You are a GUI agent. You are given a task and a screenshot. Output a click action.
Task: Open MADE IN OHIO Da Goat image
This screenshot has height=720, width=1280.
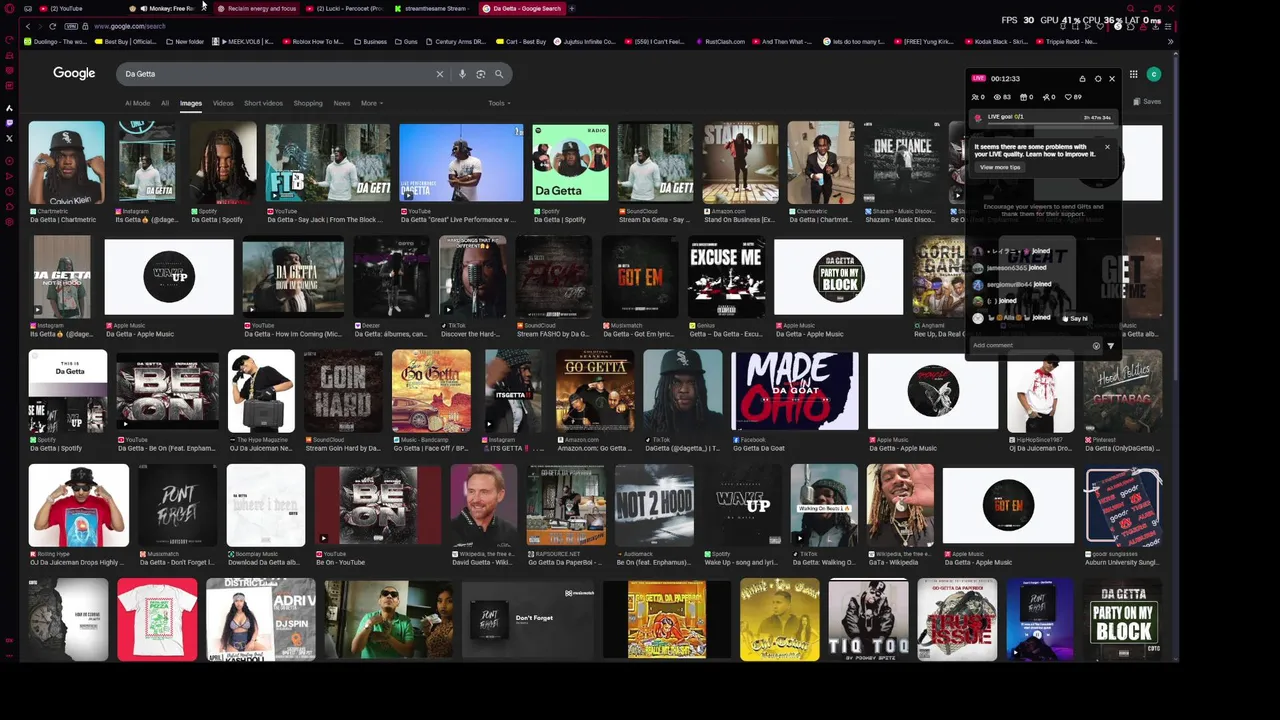point(794,390)
